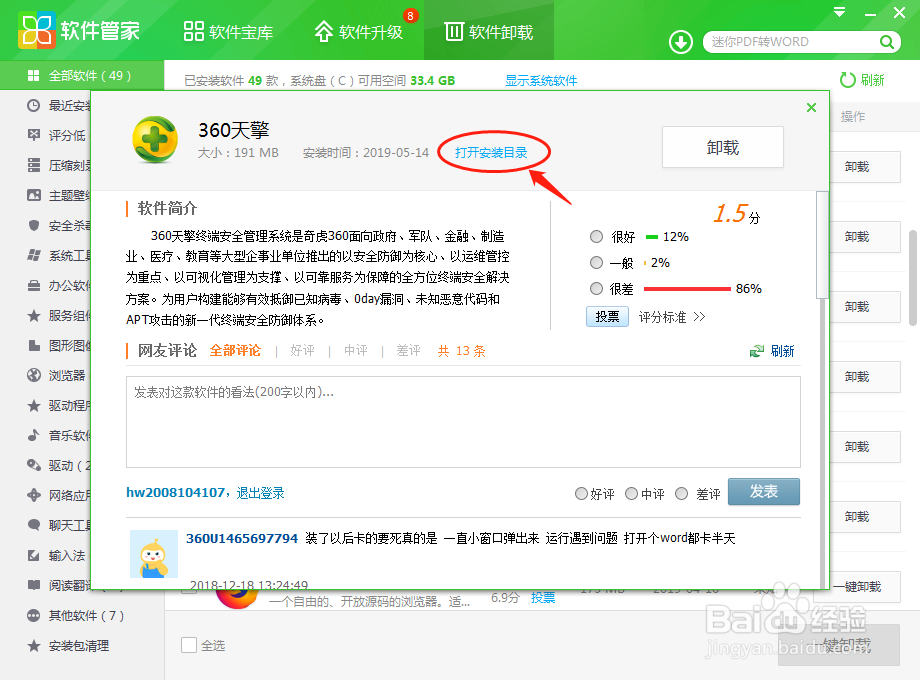
Task: Switch to the 全部评论 tab
Action: click(x=235, y=351)
